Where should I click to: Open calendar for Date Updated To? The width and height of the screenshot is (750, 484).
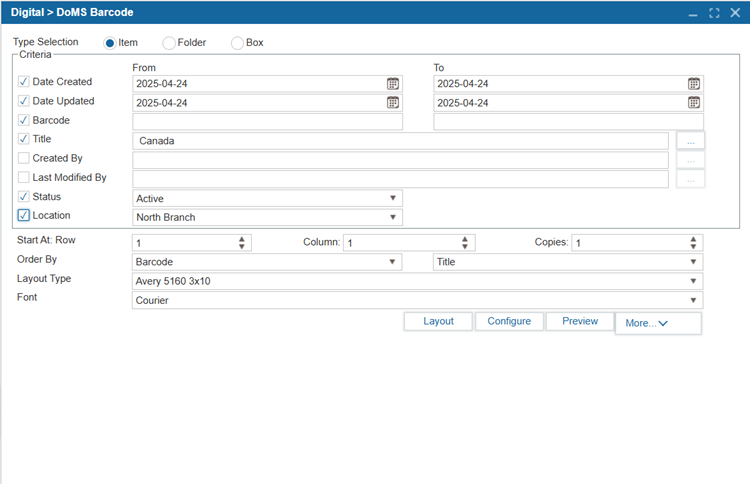click(x=694, y=102)
